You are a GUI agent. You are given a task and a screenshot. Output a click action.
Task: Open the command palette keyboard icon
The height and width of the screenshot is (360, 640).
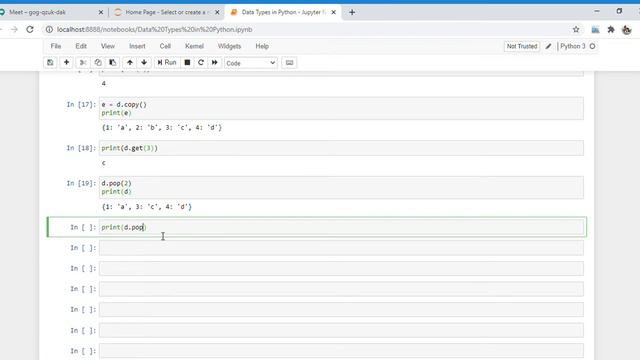click(289, 62)
